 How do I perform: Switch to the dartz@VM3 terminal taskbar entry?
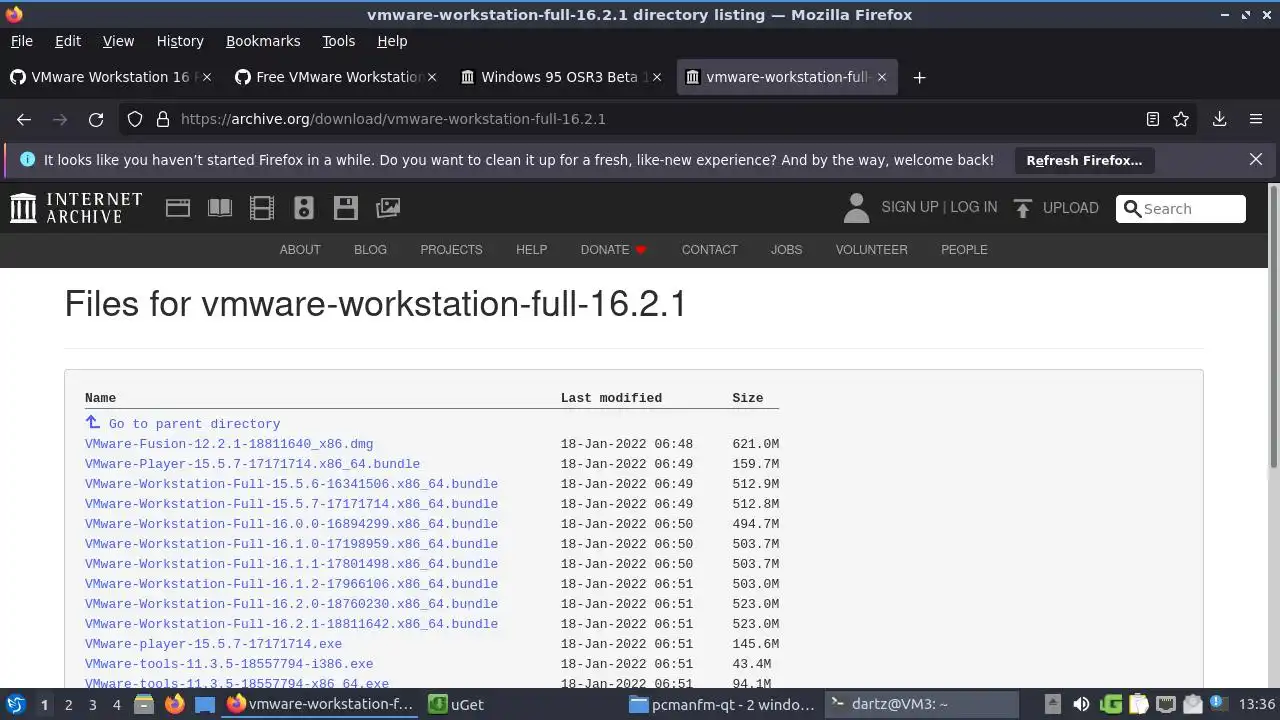(x=922, y=704)
